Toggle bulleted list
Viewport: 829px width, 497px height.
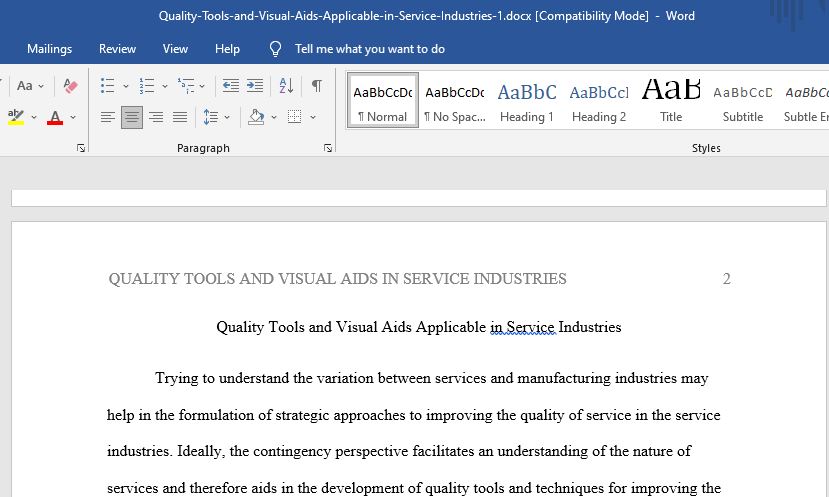click(108, 86)
